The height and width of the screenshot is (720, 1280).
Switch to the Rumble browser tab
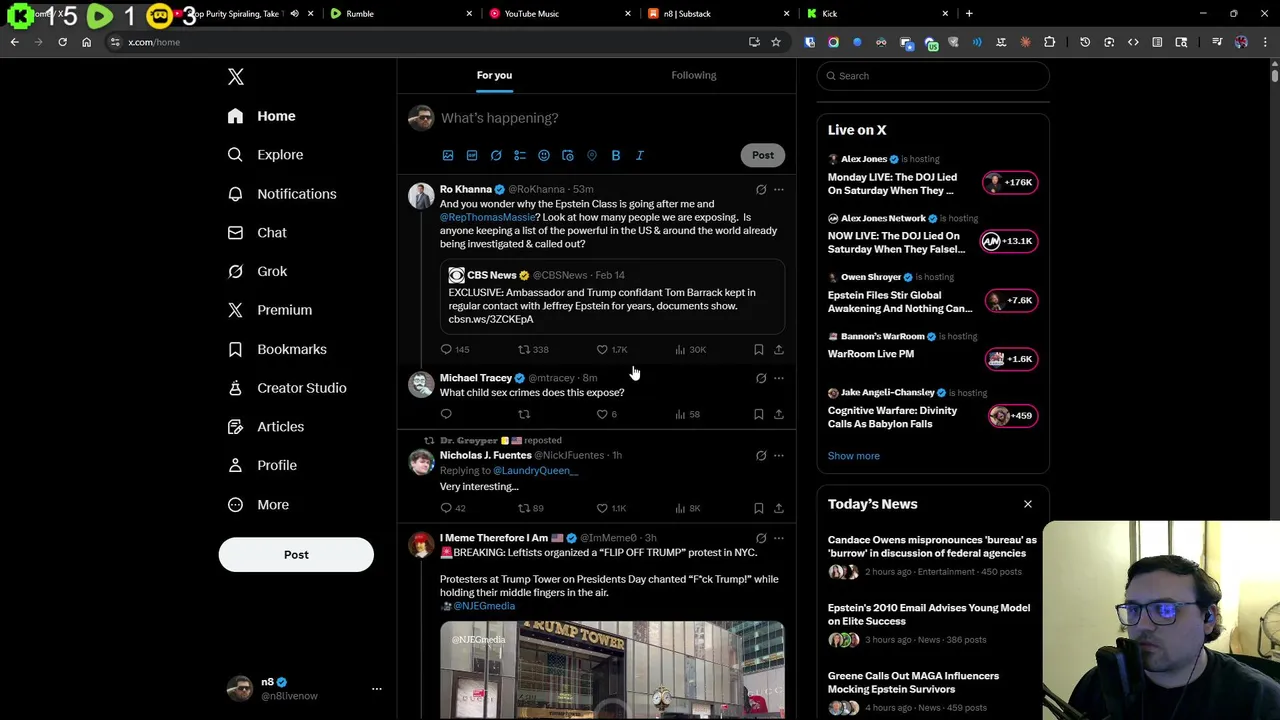click(400, 14)
